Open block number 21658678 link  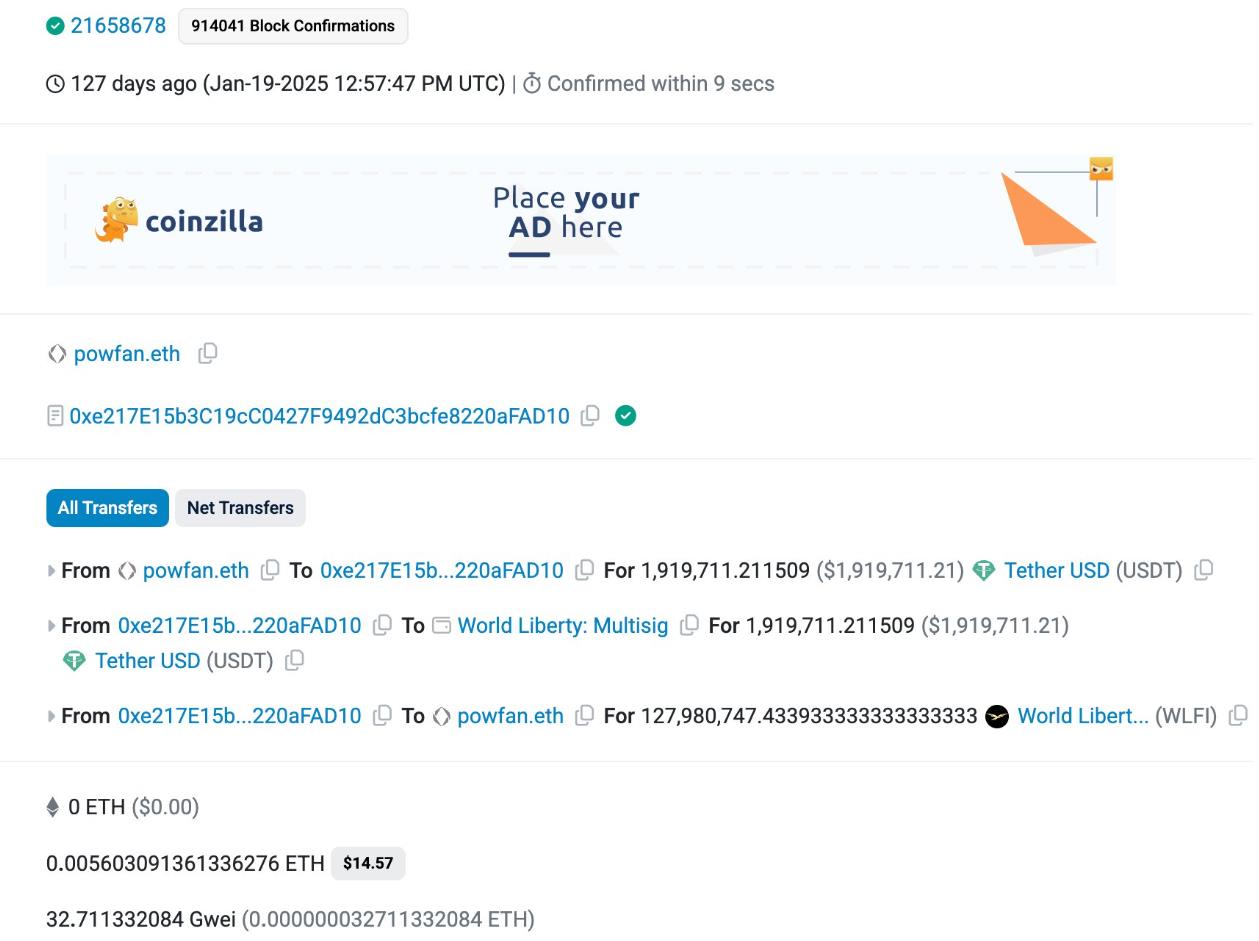(118, 26)
